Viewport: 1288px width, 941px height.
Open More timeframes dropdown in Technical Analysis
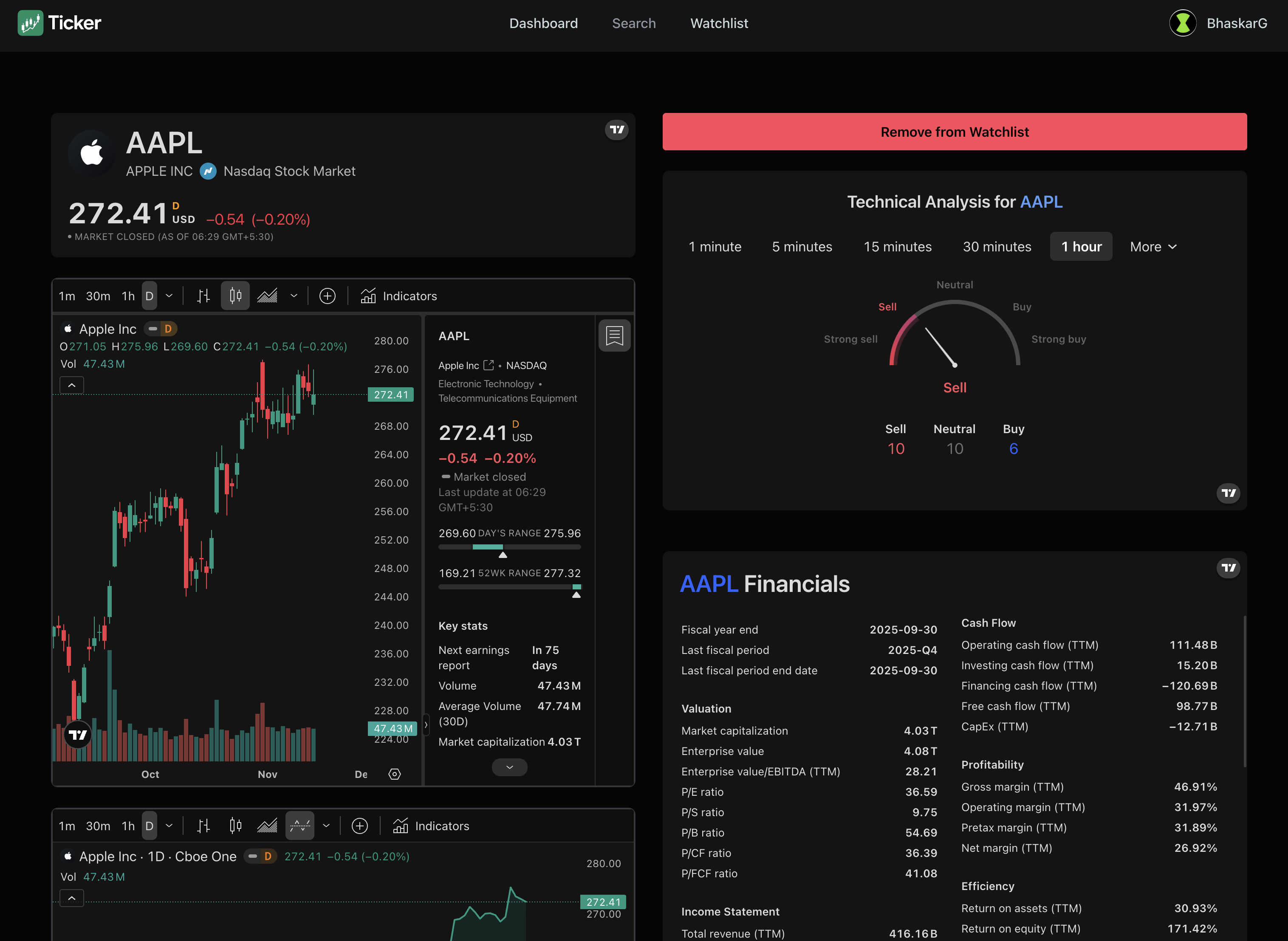pyautogui.click(x=1153, y=247)
